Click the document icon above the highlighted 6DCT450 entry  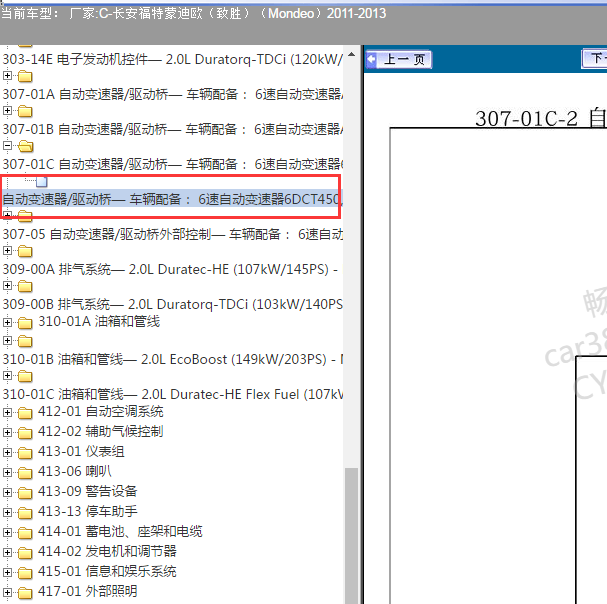[x=42, y=181]
